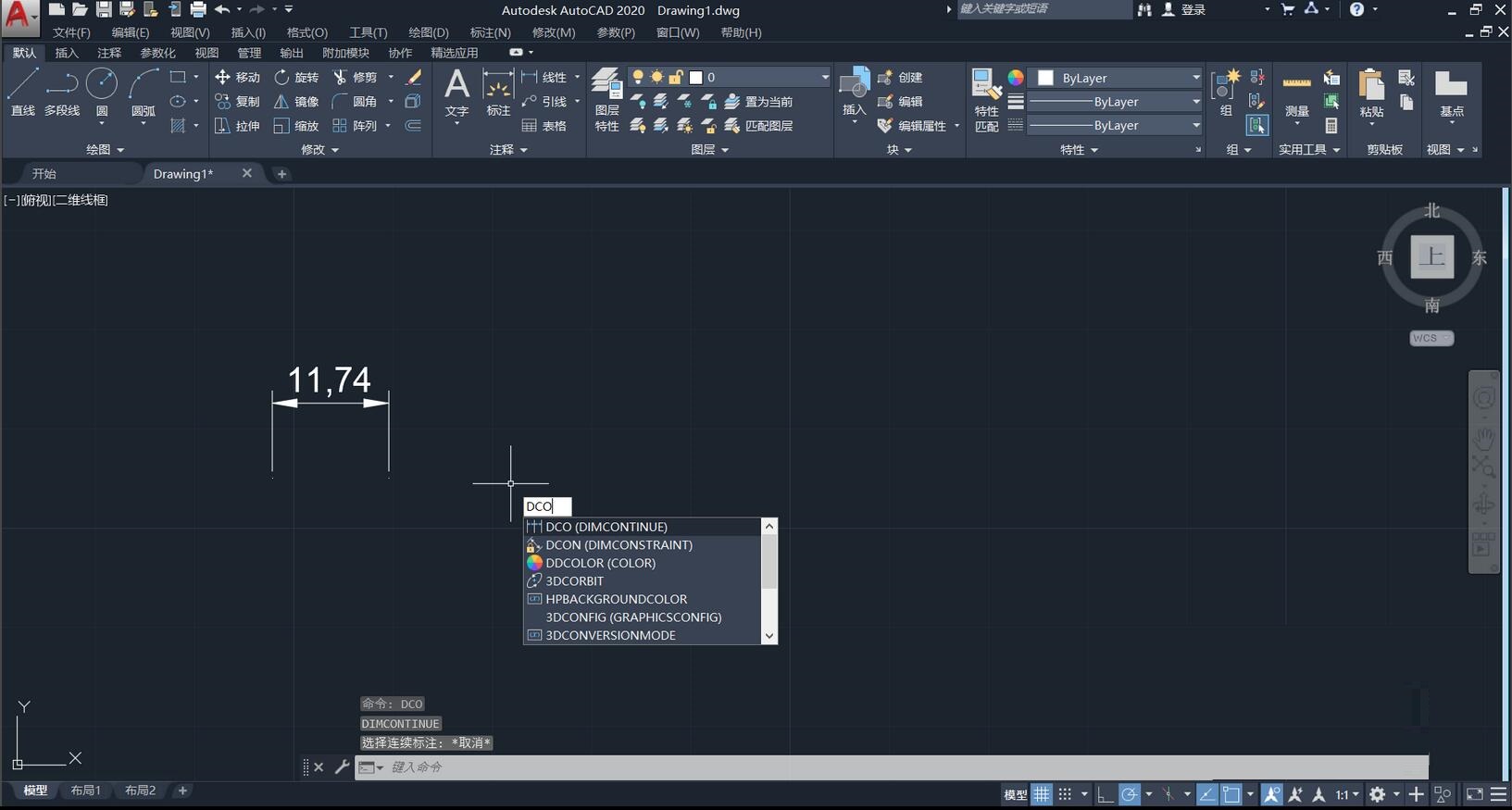Open the Dimension (标注) menu
The image size is (1512, 810).
click(490, 32)
